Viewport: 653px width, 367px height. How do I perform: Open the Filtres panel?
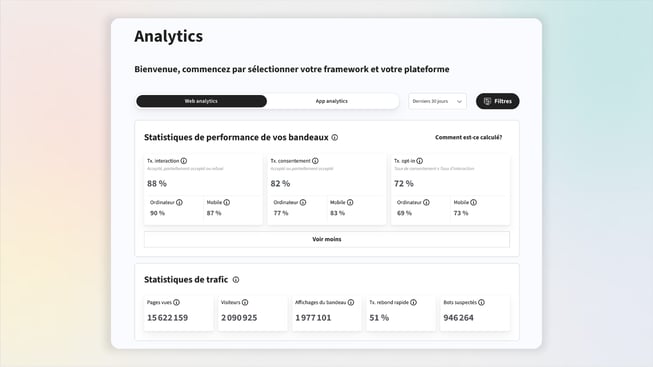(498, 101)
